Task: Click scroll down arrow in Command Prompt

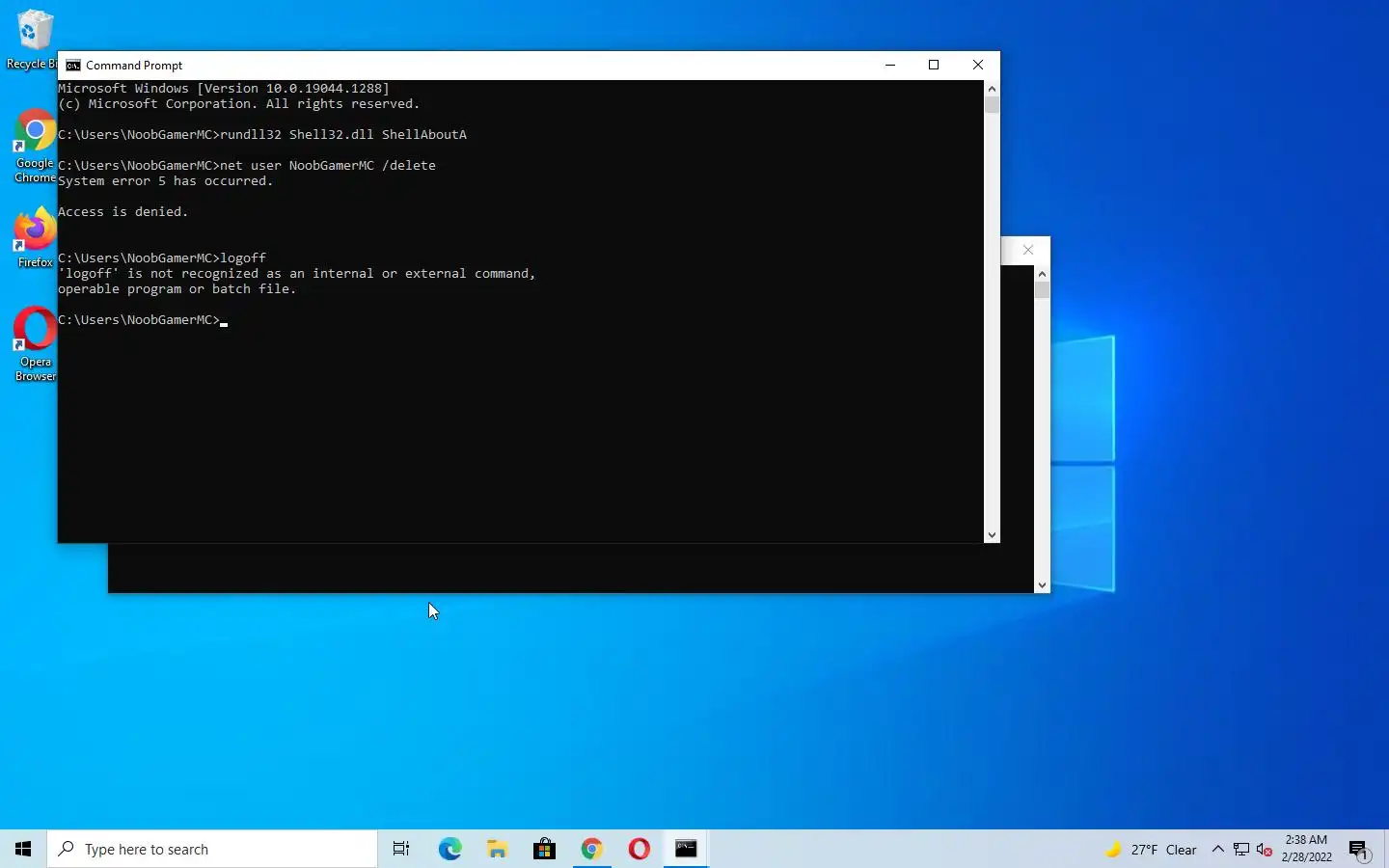Action: (992, 535)
